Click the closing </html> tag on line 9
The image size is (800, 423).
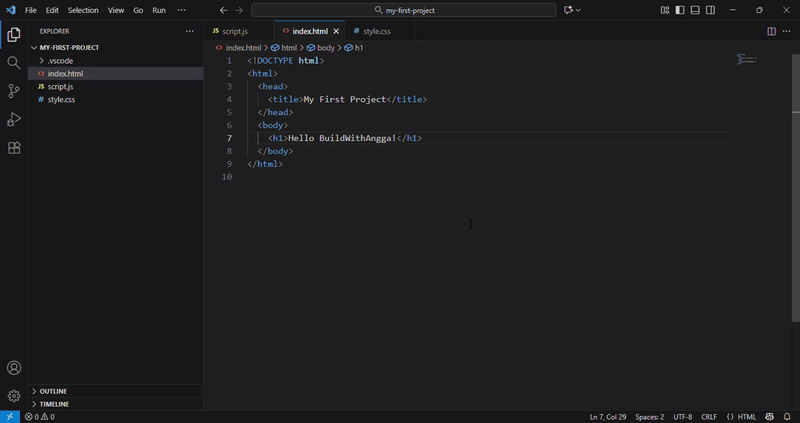point(265,164)
